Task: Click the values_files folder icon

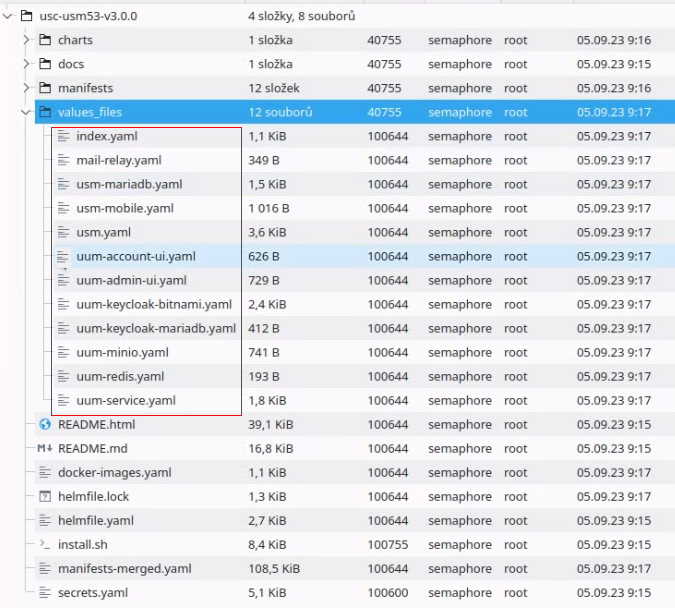Action: tap(45, 112)
